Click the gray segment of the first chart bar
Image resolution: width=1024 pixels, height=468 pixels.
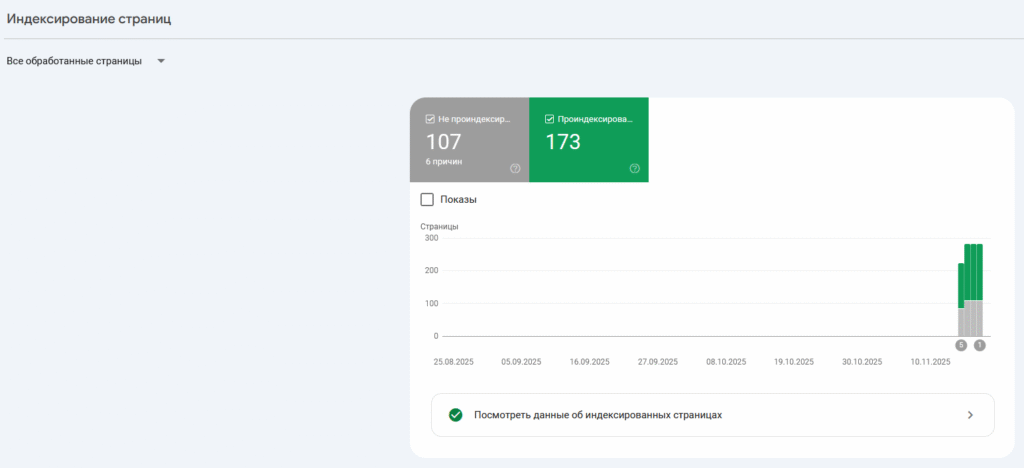tap(961, 322)
